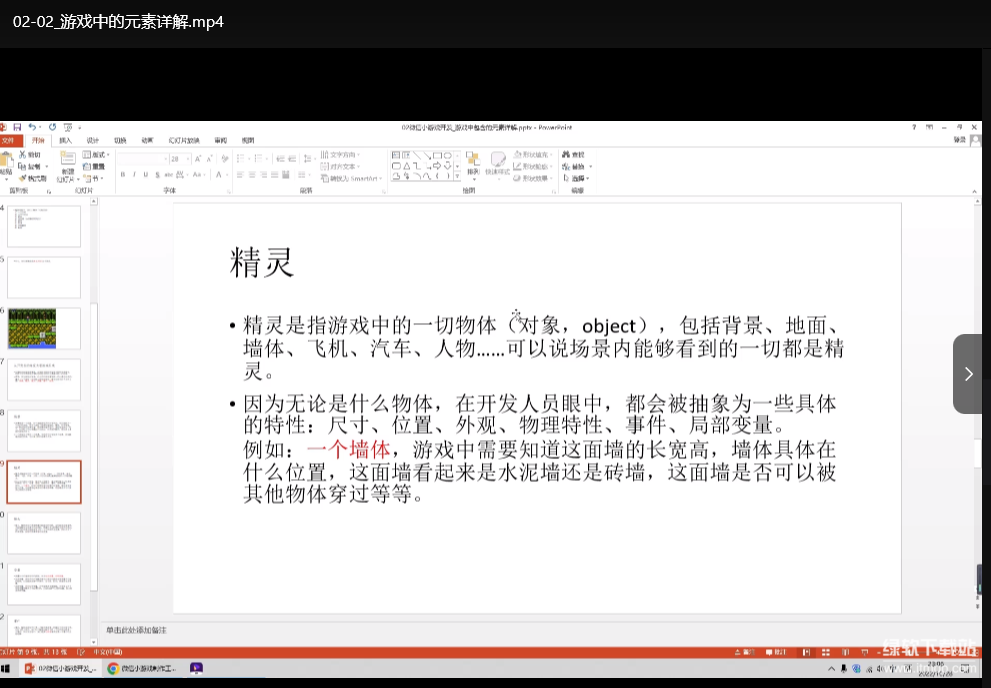Align text right in paragraph group

point(263,174)
